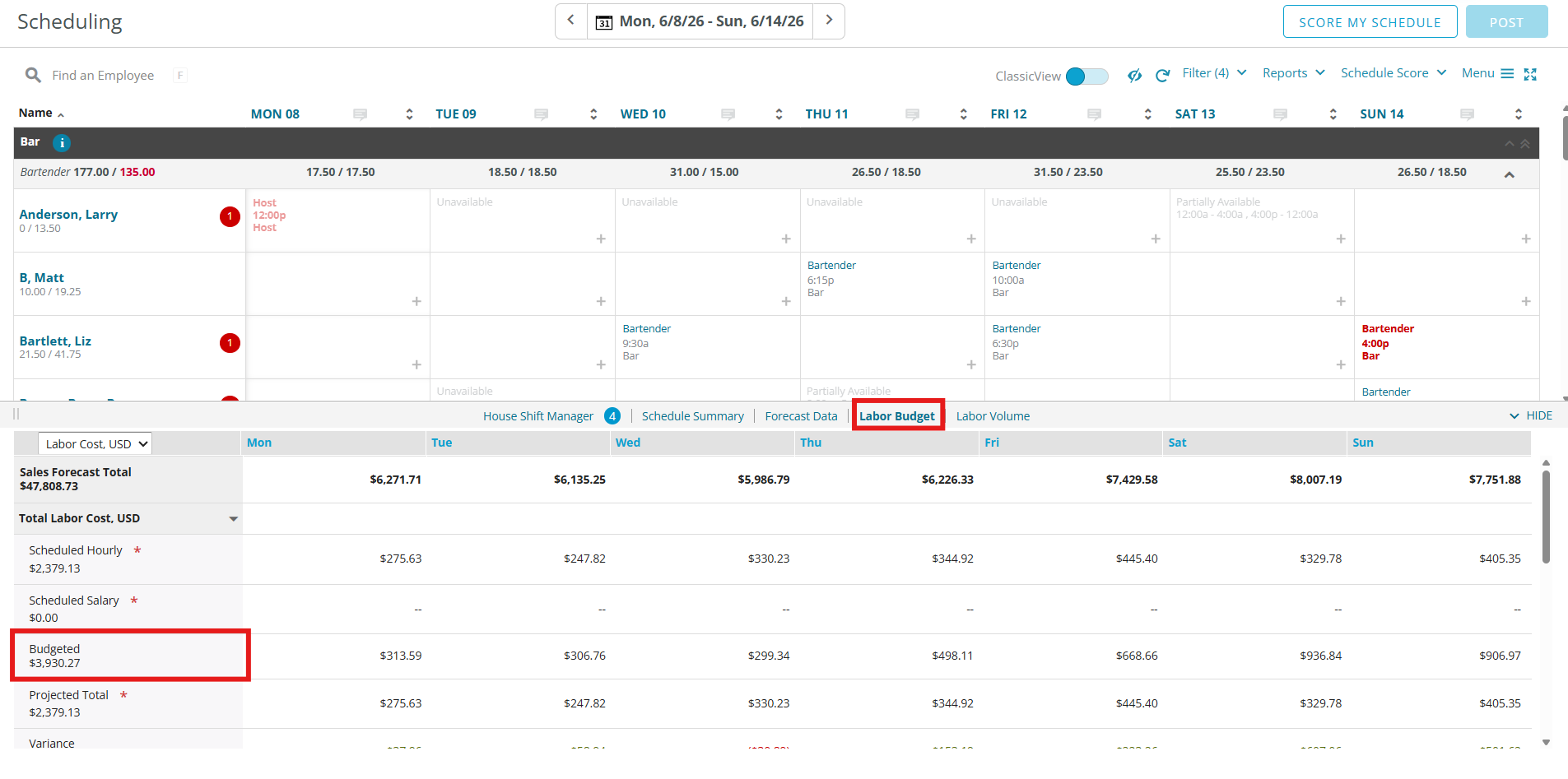Go to previous week arrow

(x=571, y=21)
